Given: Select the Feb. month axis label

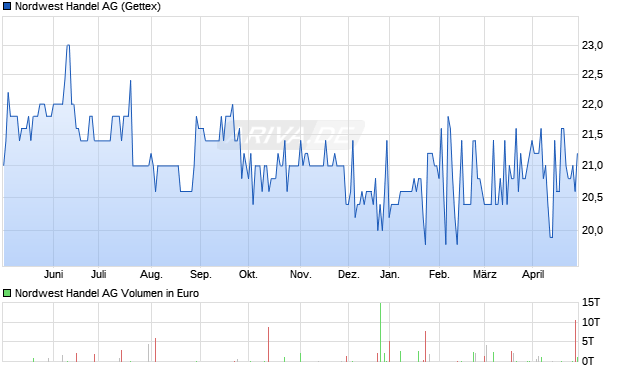Looking at the screenshot, I should tap(439, 274).
